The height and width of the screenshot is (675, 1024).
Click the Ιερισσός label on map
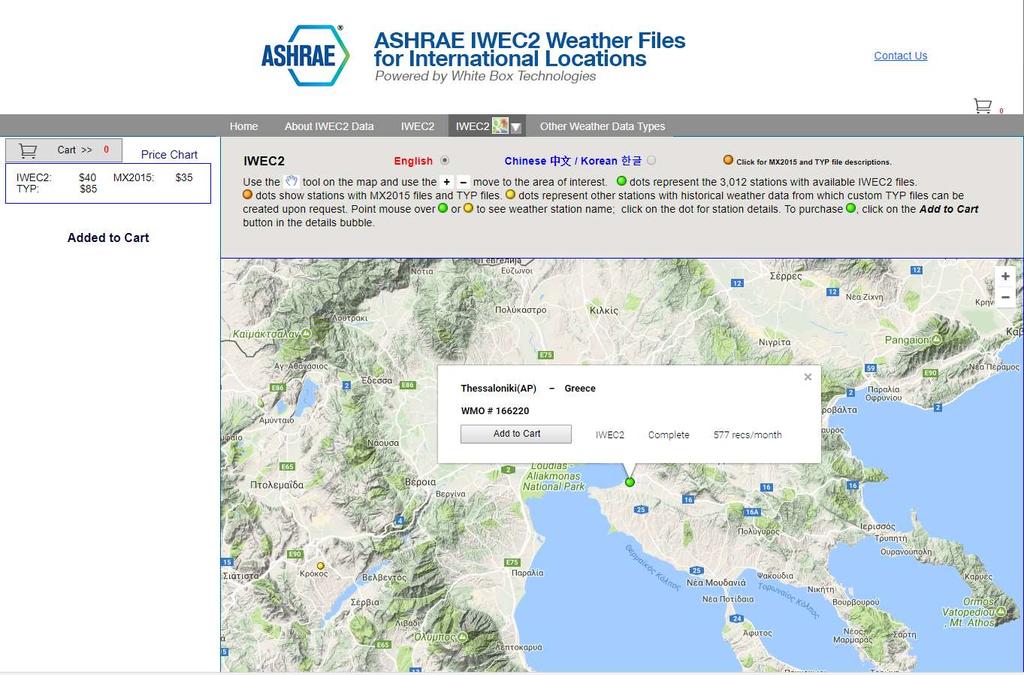878,526
